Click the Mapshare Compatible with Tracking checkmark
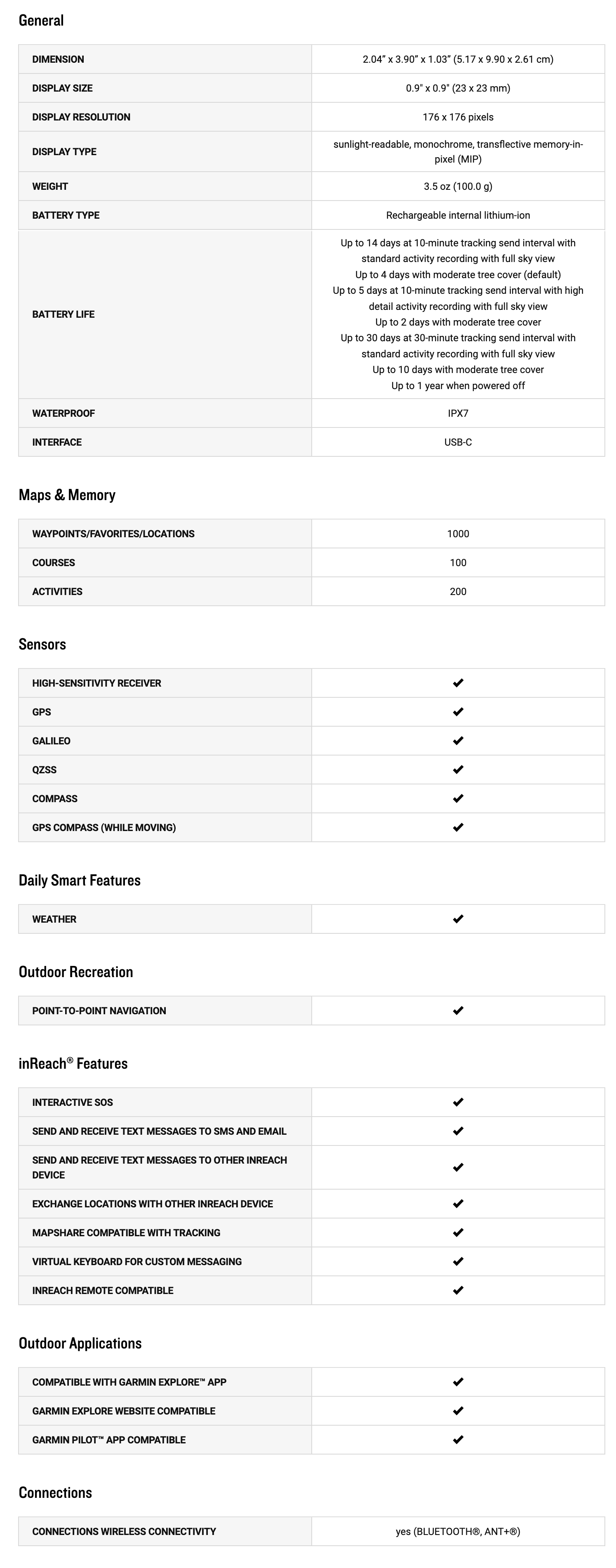This screenshot has width=616, height=1568. 458,1233
